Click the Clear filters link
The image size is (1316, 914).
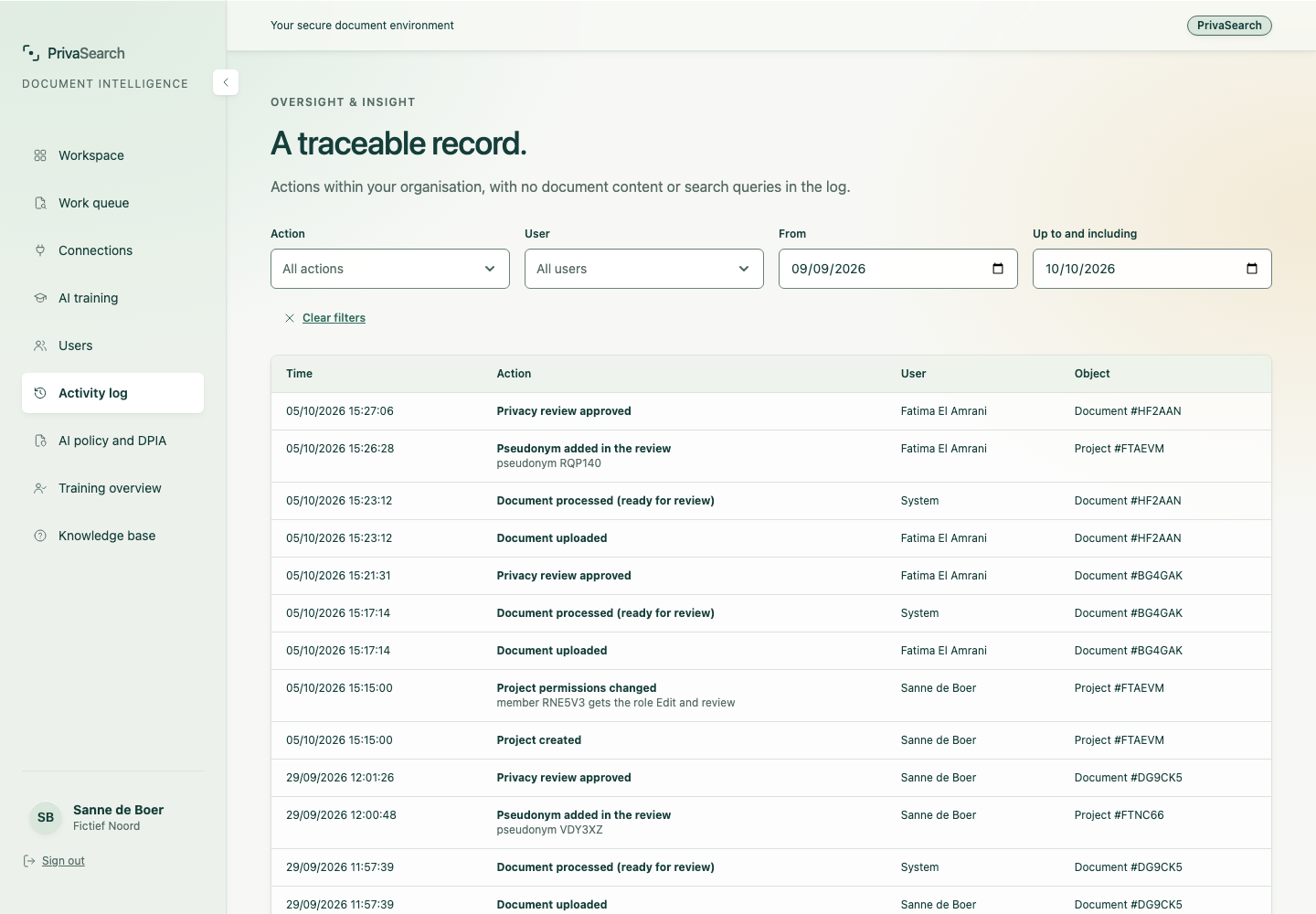click(x=334, y=318)
